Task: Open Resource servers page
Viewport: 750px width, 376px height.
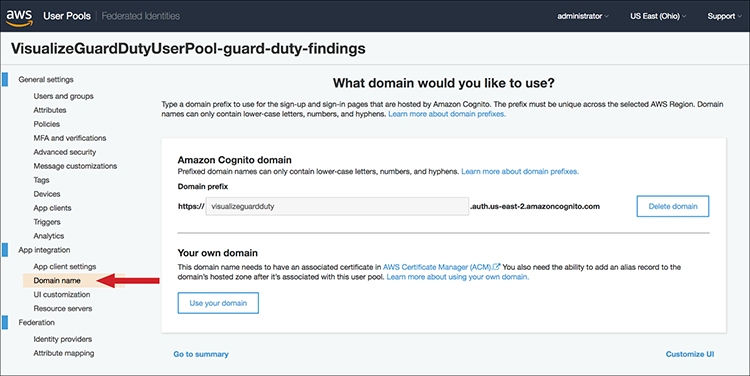Action: tap(63, 309)
